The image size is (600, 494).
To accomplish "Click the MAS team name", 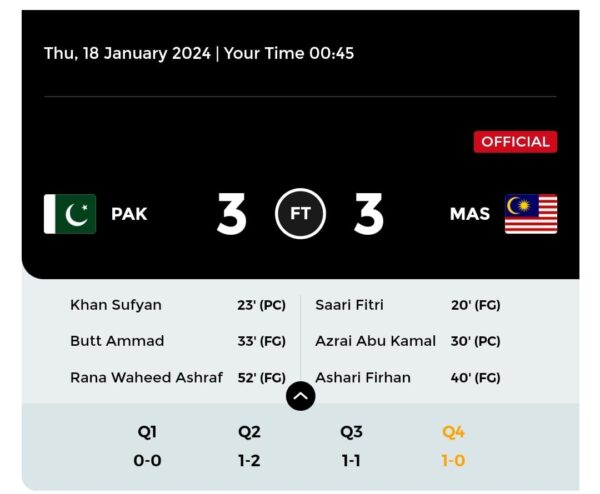I will (470, 214).
